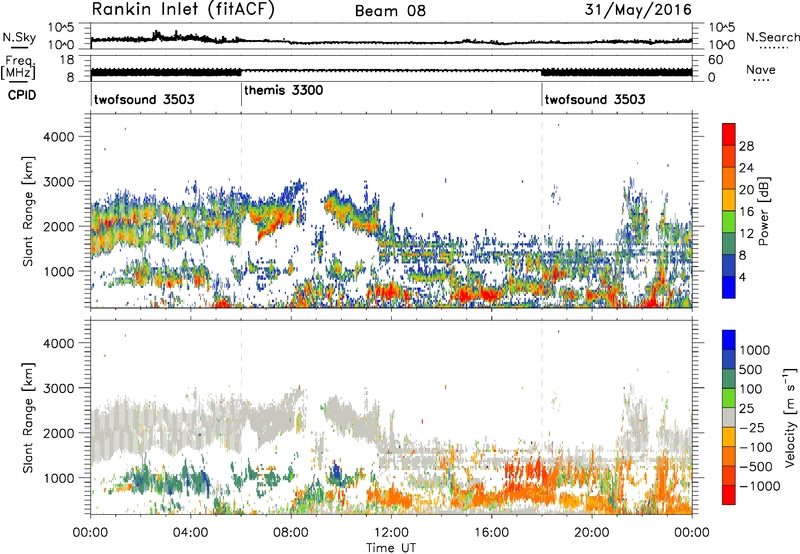The image size is (800, 554).
Task: Click the '28' power colorbar value
Action: click(x=746, y=146)
